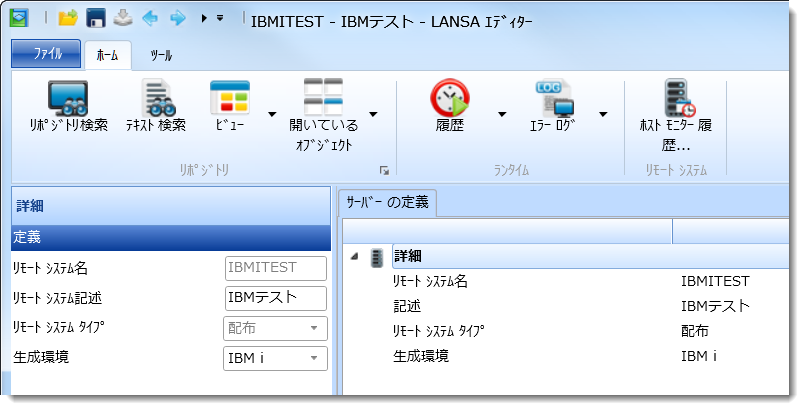Click the first column header in the server definition grid
This screenshot has width=804, height=410.
point(507,231)
